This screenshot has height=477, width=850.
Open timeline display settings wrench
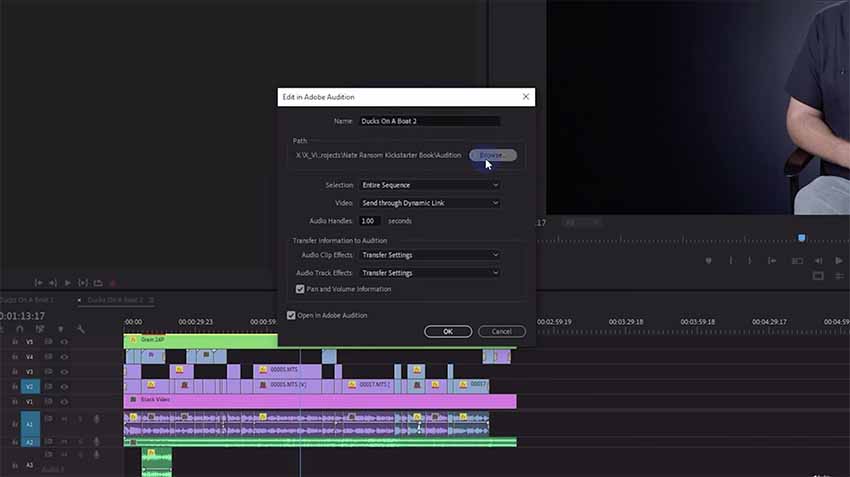point(80,329)
